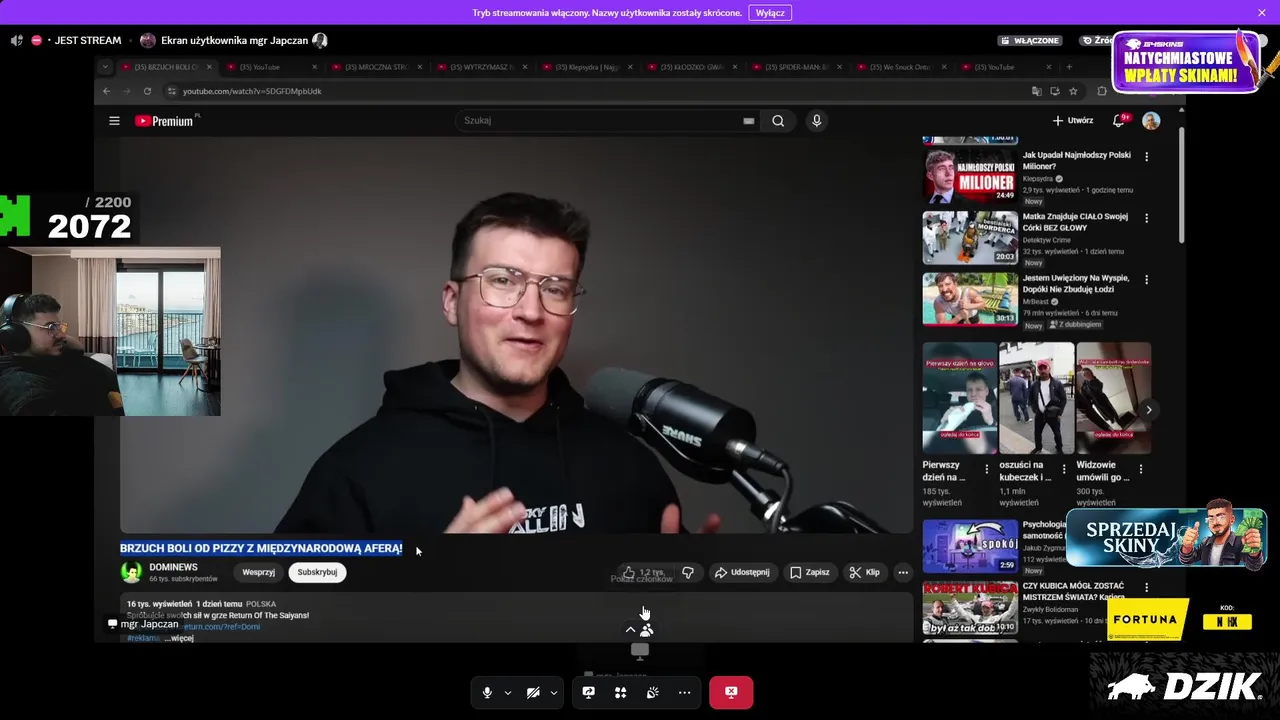Open the browser tab search dropdown arrow
Screen dimensions: 1280x720
[104, 67]
